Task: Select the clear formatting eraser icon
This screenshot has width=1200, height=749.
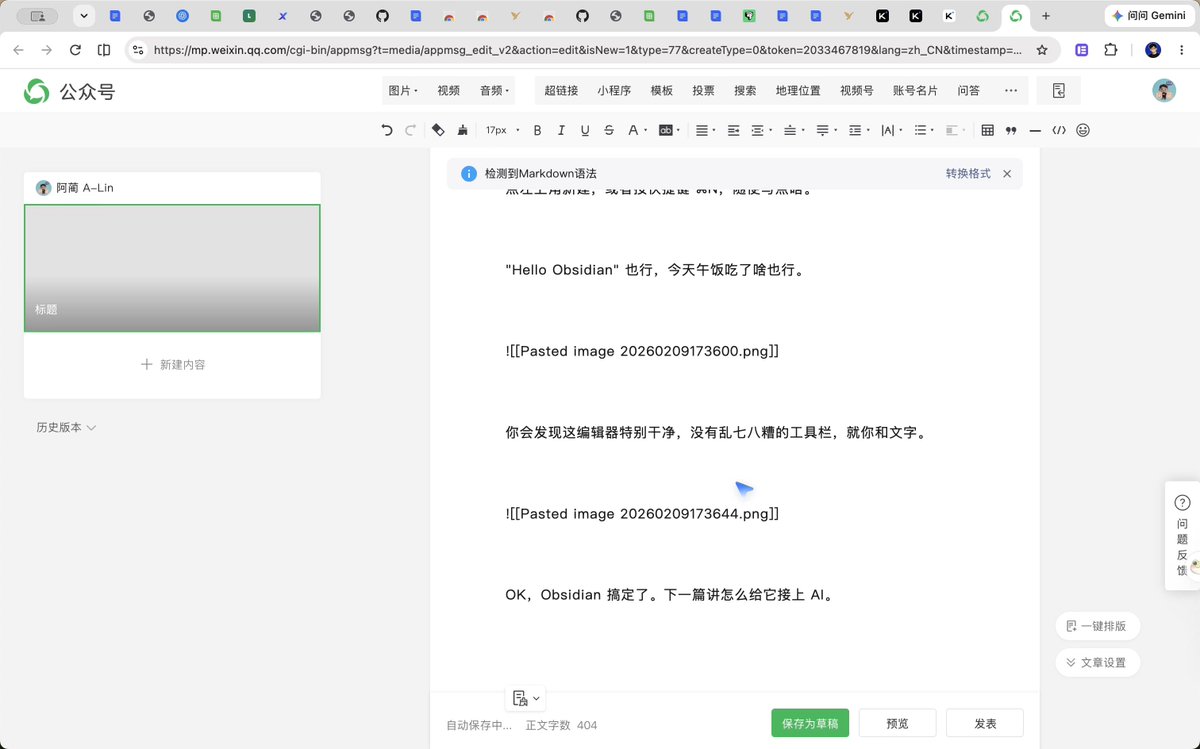Action: point(438,130)
